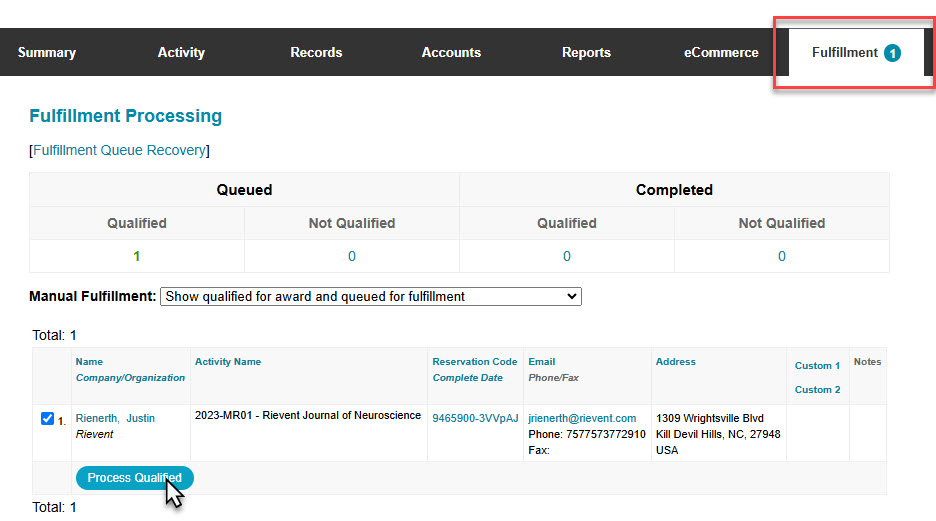
Task: Click the completed Not Qualified count 0
Action: (781, 257)
